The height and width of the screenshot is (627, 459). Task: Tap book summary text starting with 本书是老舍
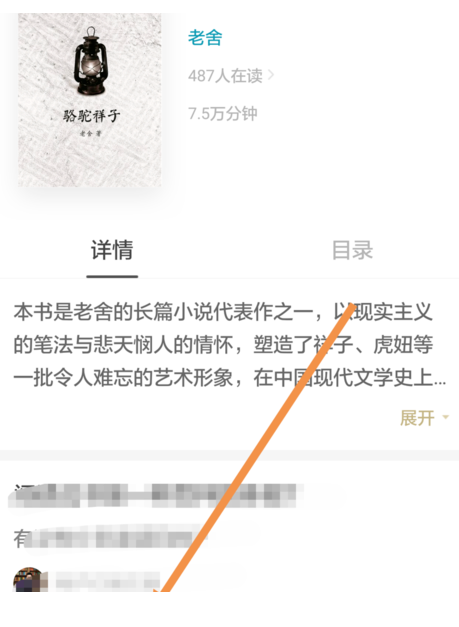coord(230,345)
